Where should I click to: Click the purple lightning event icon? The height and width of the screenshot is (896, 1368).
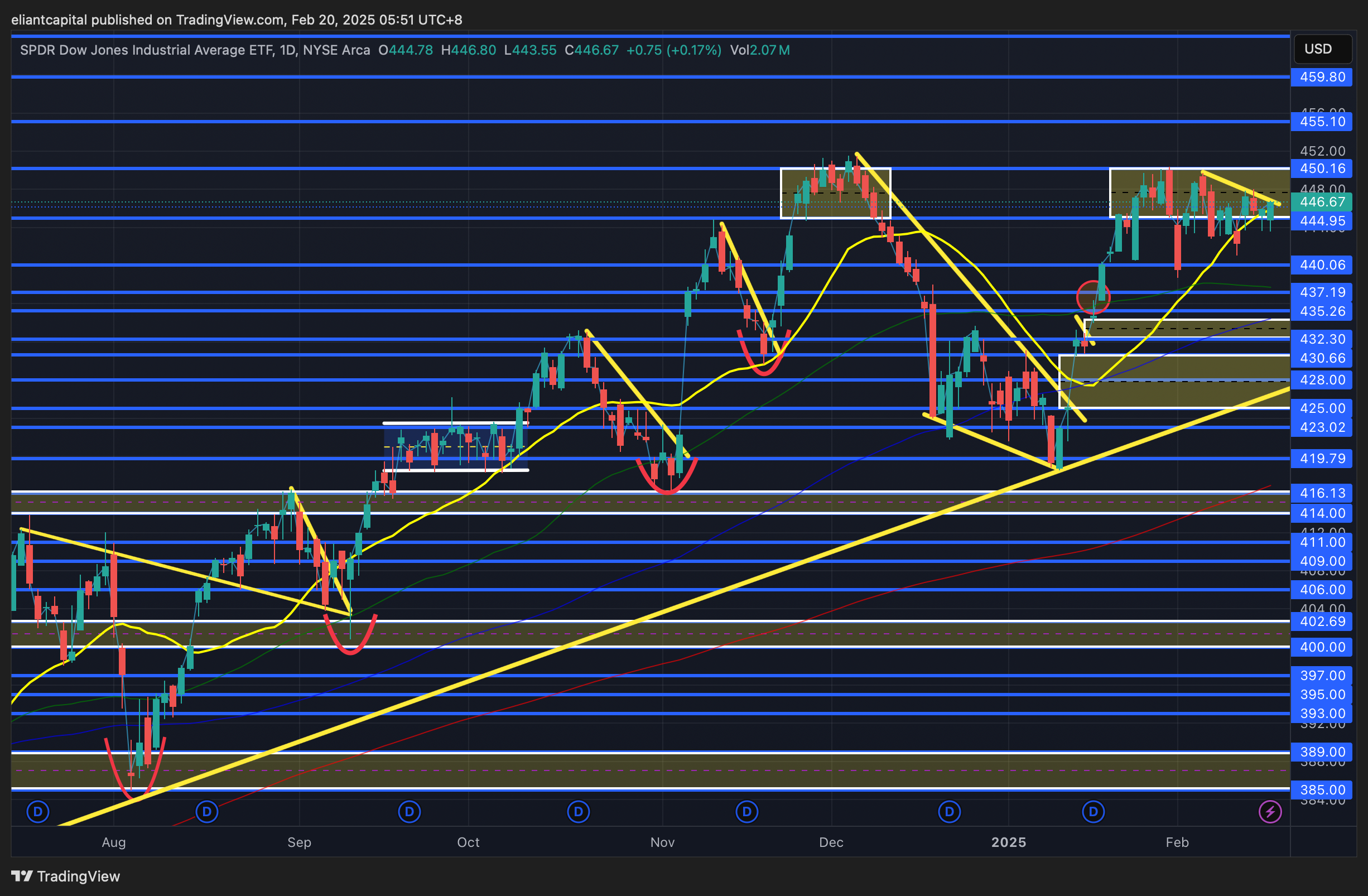pyautogui.click(x=1270, y=812)
